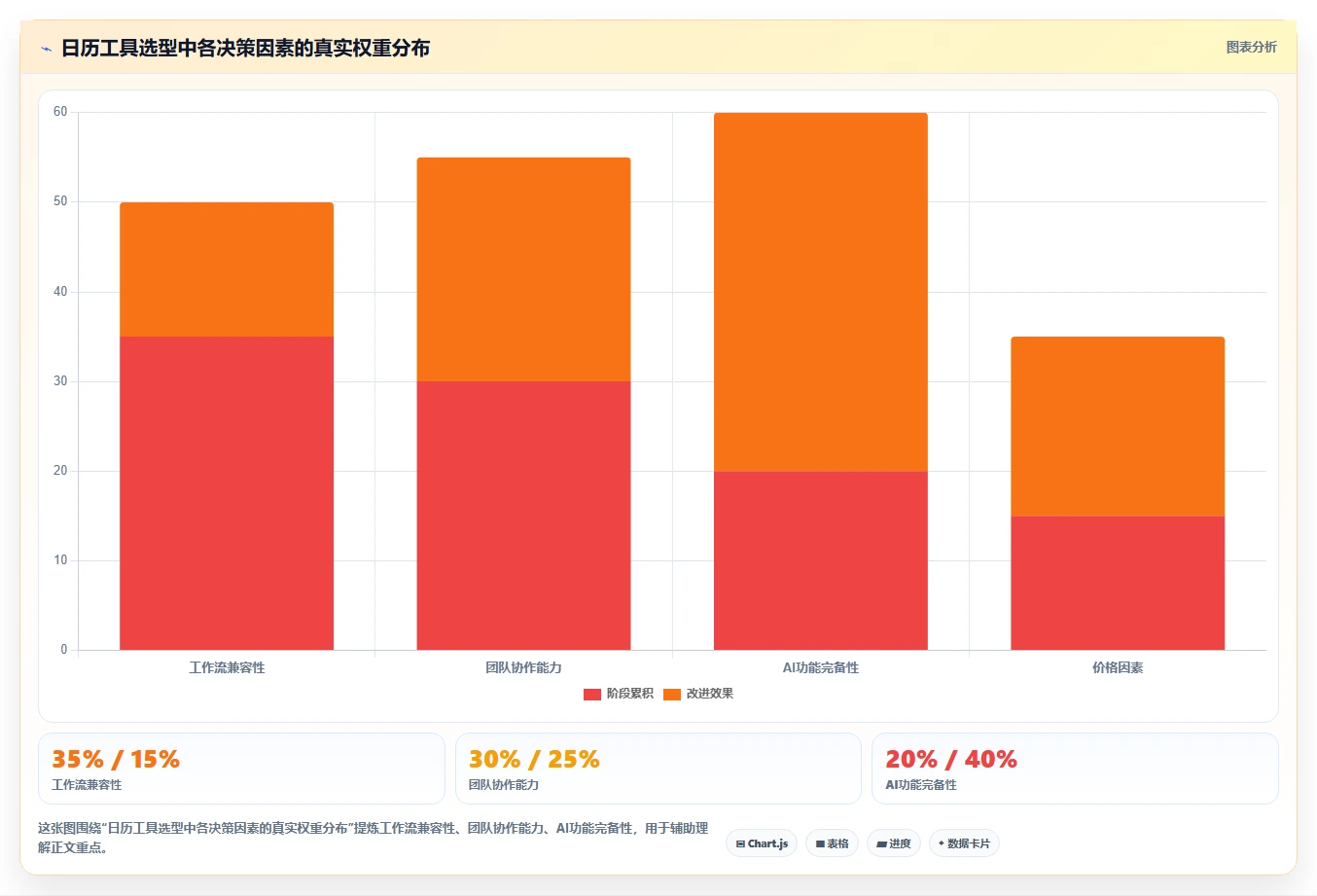This screenshot has width=1317, height=896.
Task: Click the description paragraph below cards
Action: [374, 838]
